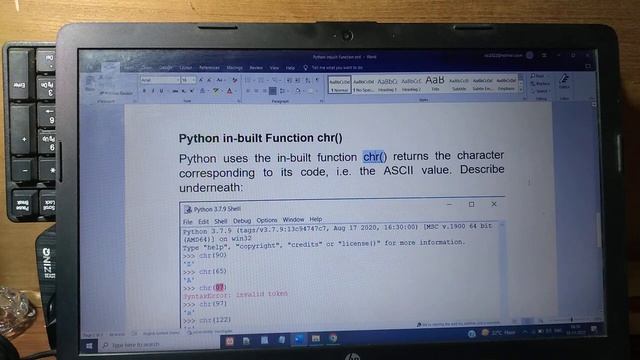Apply the Heading 1 style
This screenshot has width=640, height=360.
[x=388, y=84]
